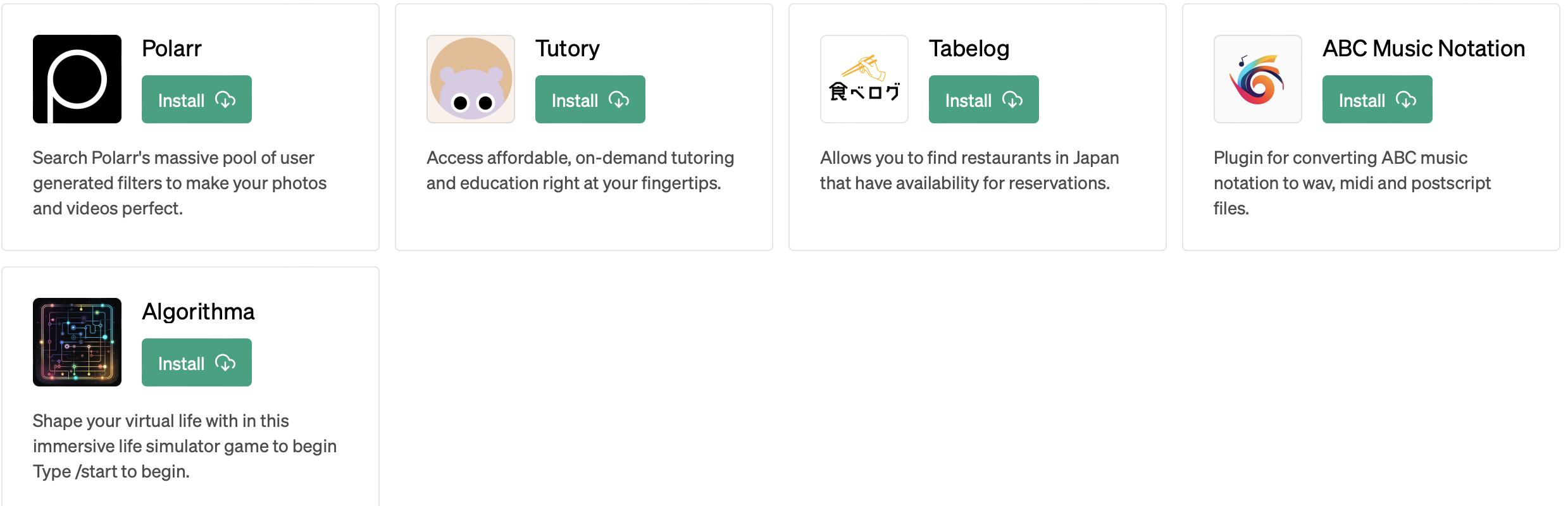1568x506 pixels.
Task: Click the Tabelog plugin title
Action: (x=969, y=49)
